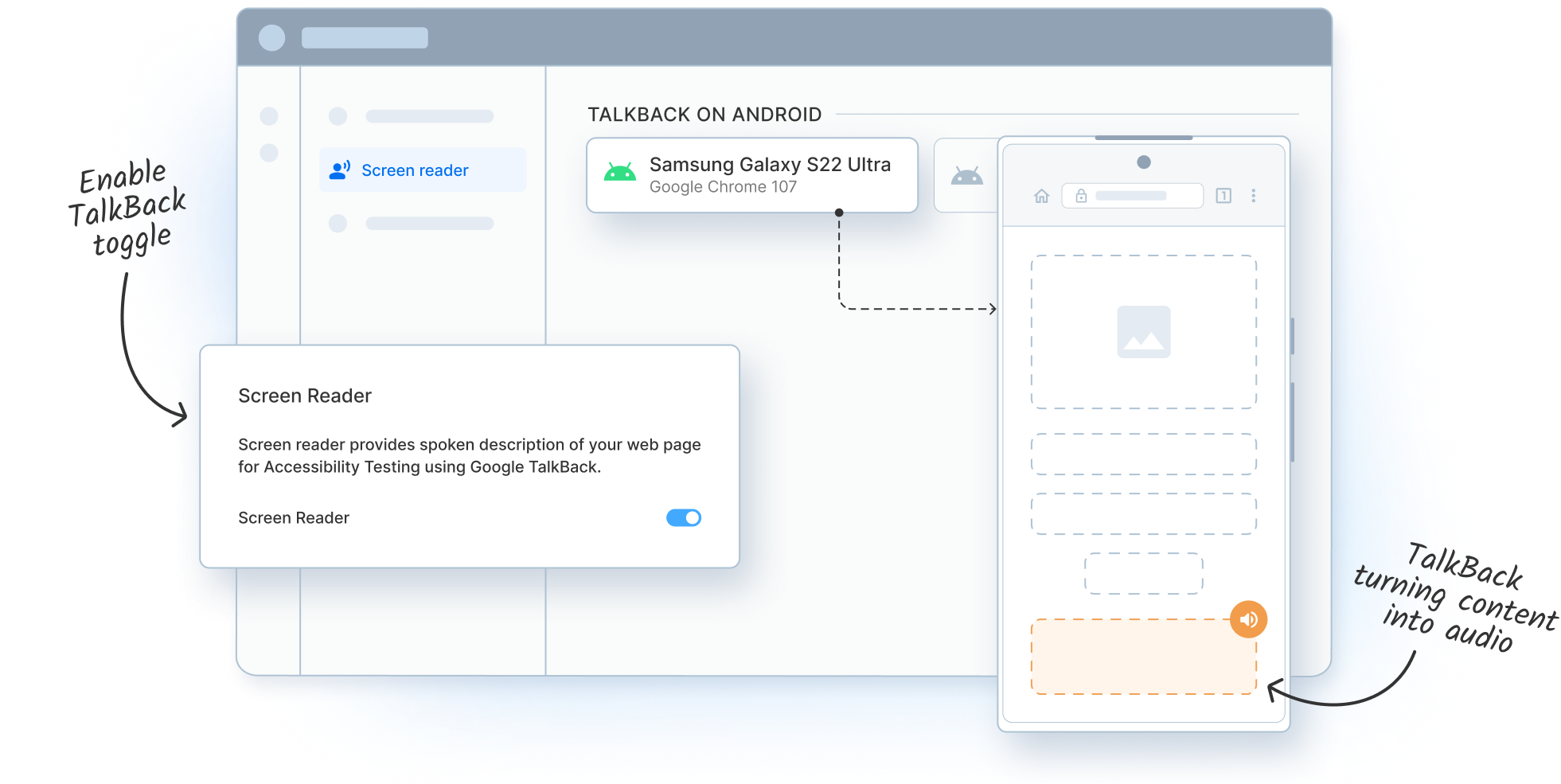The image size is (1561, 784).
Task: Click the small dashed button in phone preview
Action: click(1143, 573)
